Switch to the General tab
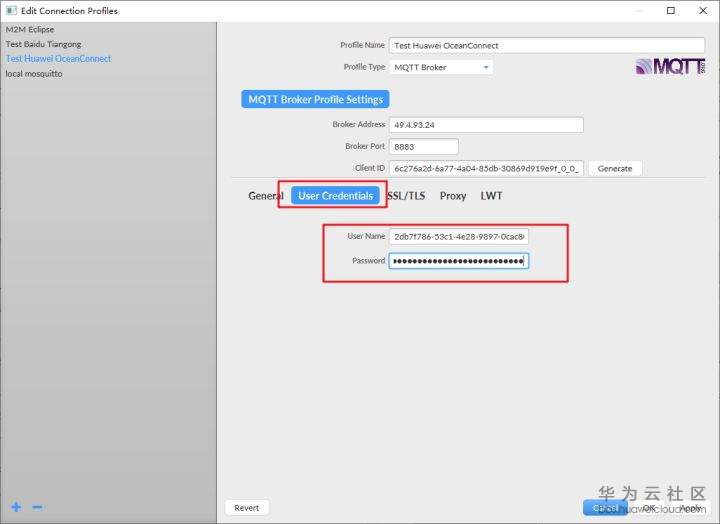The width and height of the screenshot is (720, 524). [x=266, y=196]
